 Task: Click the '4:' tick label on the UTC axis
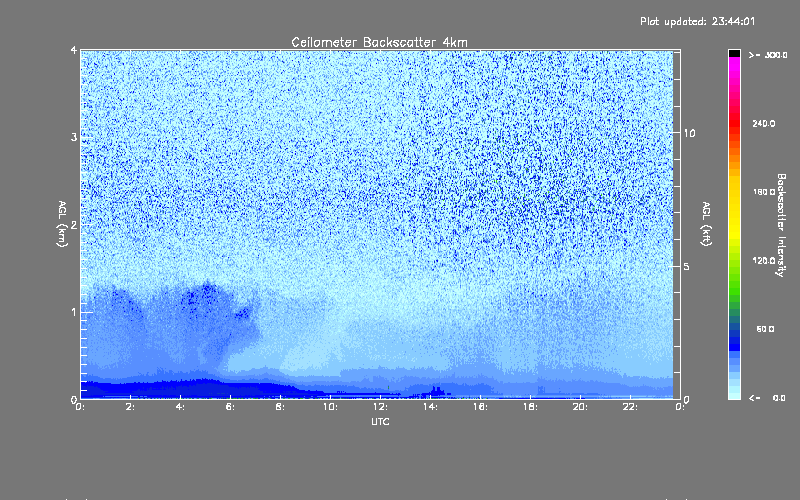coord(180,407)
